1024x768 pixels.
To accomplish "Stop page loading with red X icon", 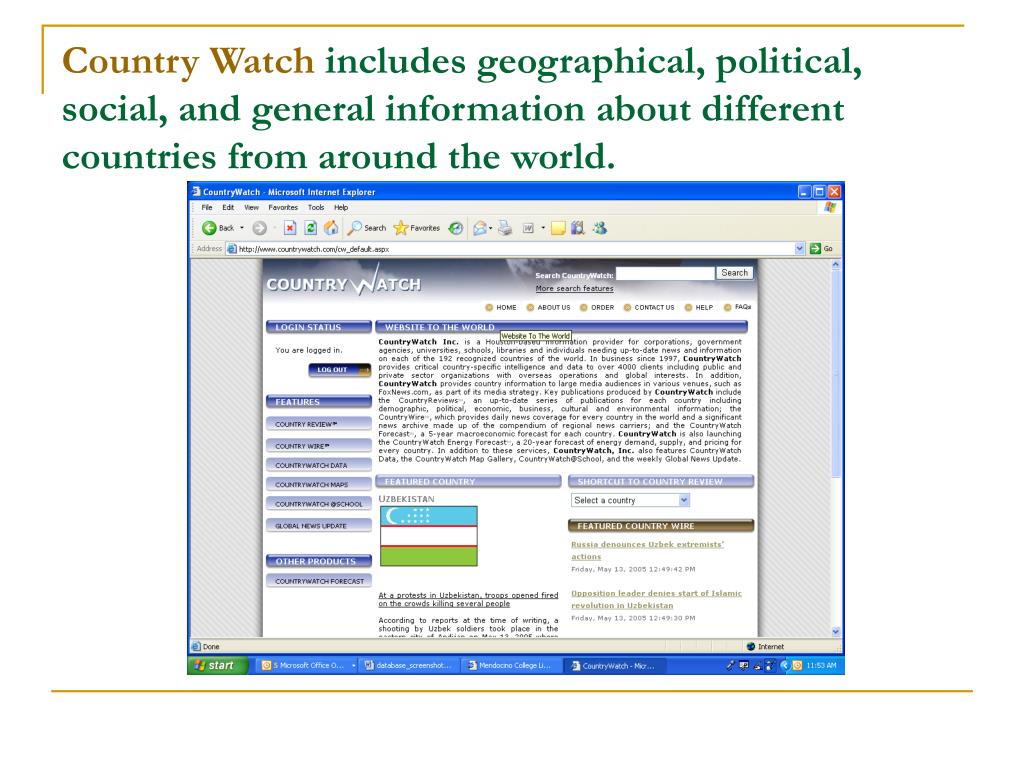I will [x=290, y=228].
